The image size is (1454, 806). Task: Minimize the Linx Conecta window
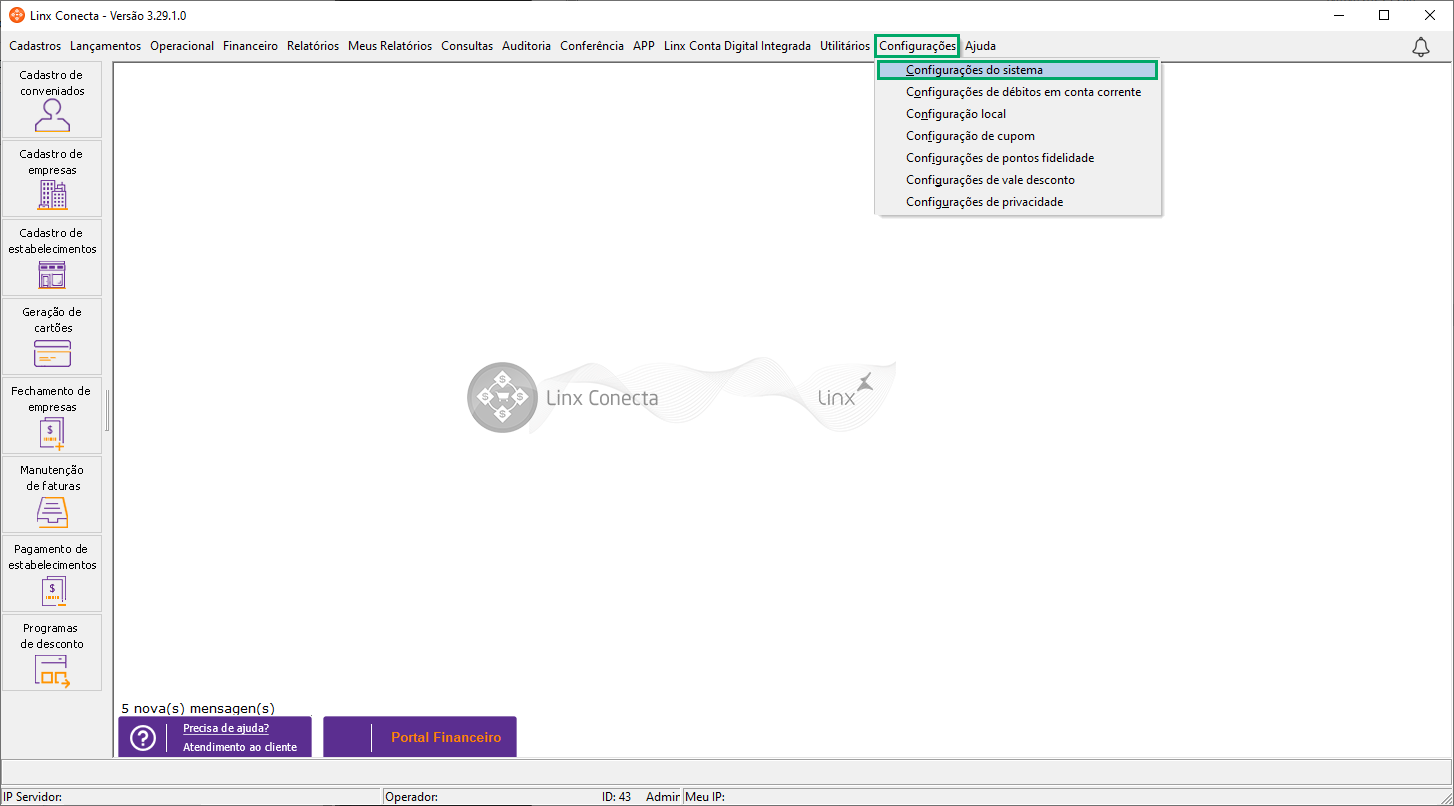[x=1338, y=15]
